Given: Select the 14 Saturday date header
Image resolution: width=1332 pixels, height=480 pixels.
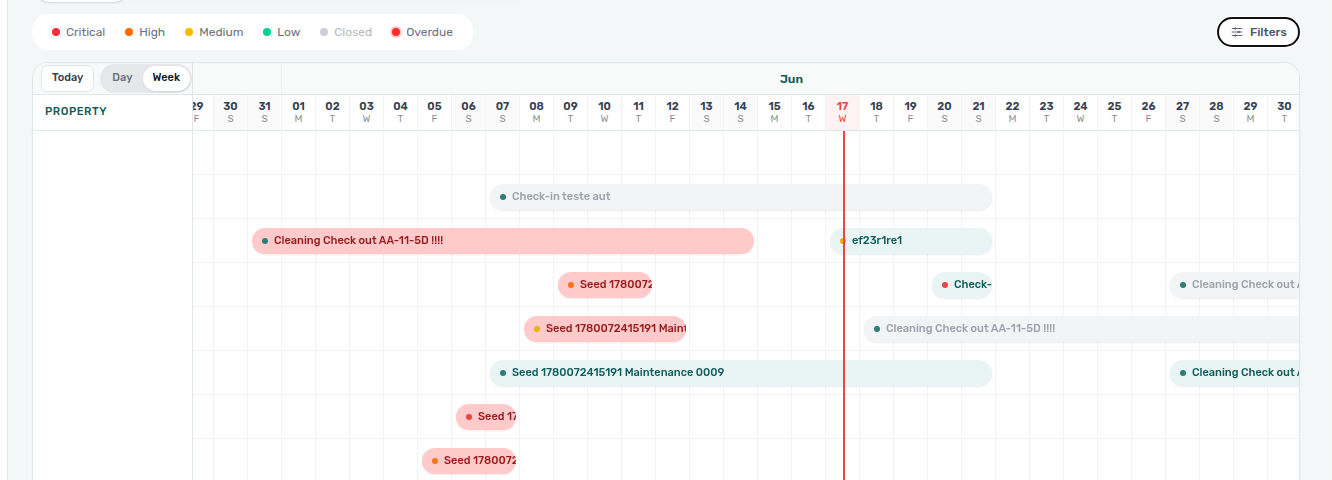Looking at the screenshot, I should 741,112.
